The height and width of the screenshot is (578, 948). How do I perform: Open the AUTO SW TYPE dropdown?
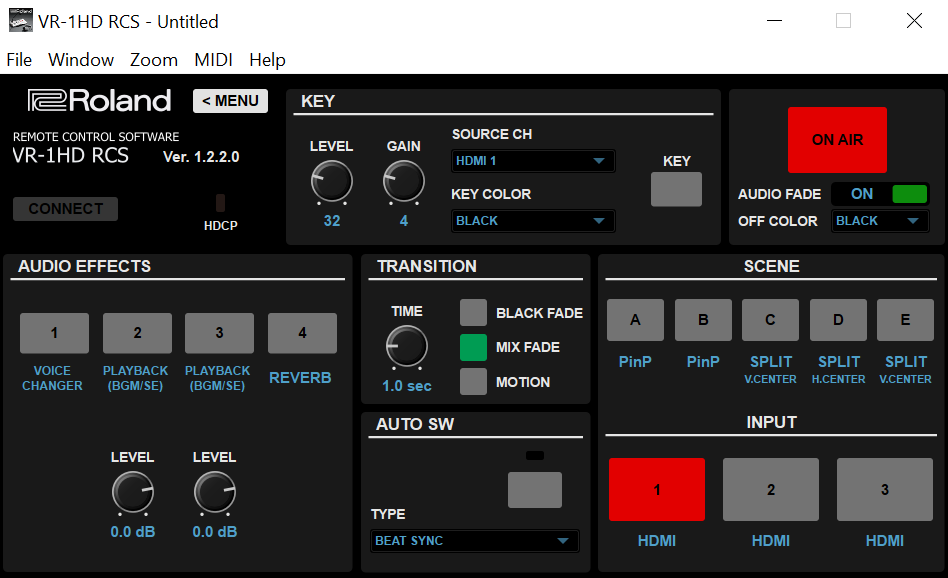[x=475, y=541]
